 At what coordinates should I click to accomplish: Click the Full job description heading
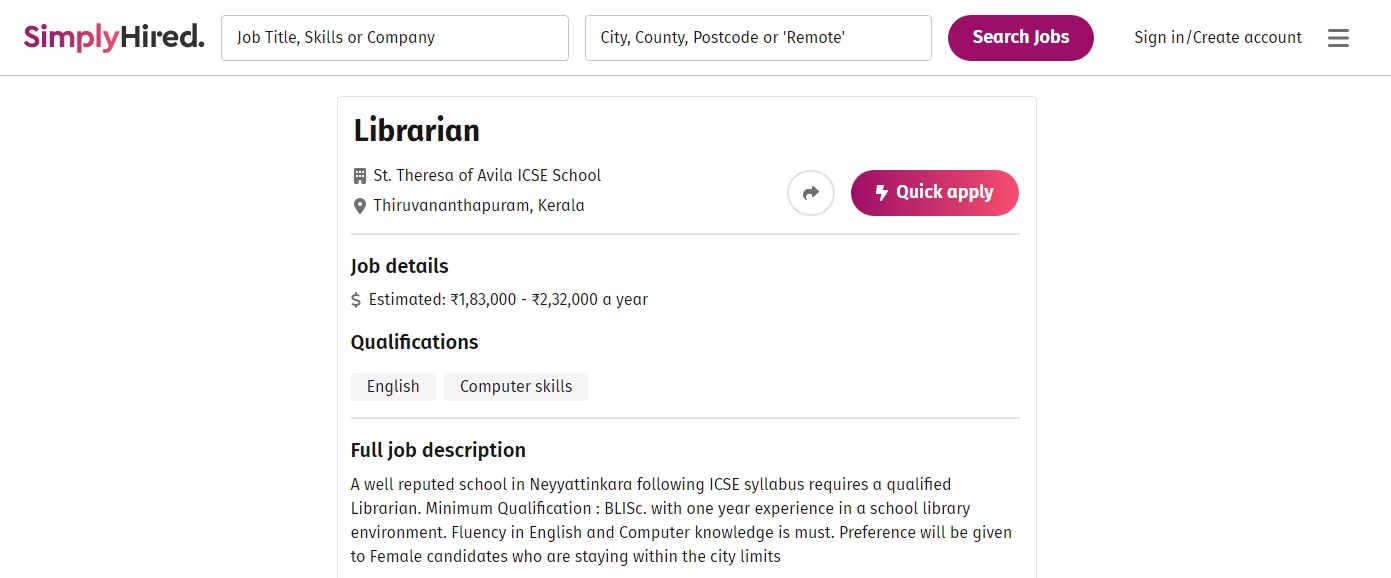tap(438, 450)
